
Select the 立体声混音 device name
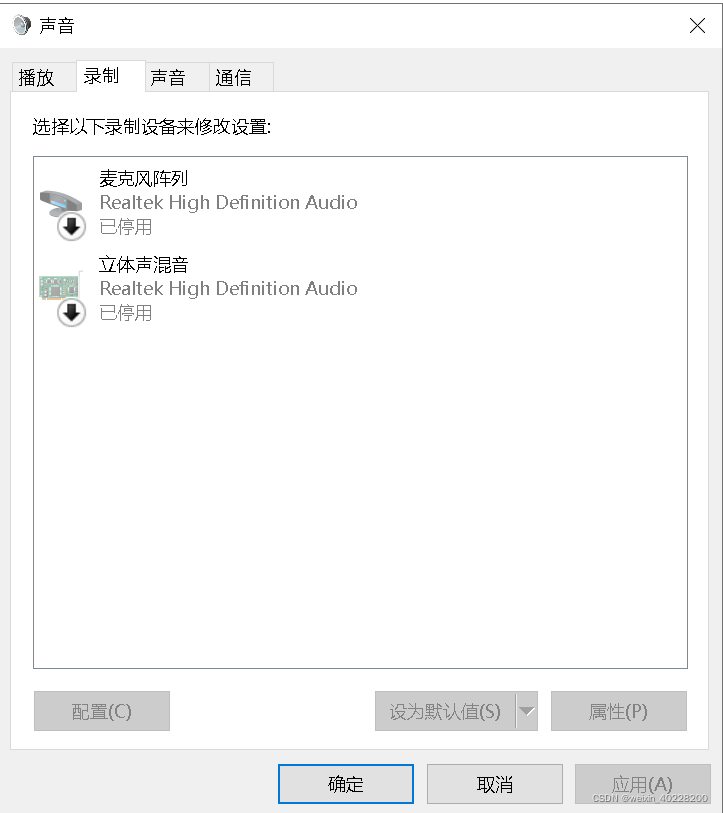pyautogui.click(x=144, y=264)
